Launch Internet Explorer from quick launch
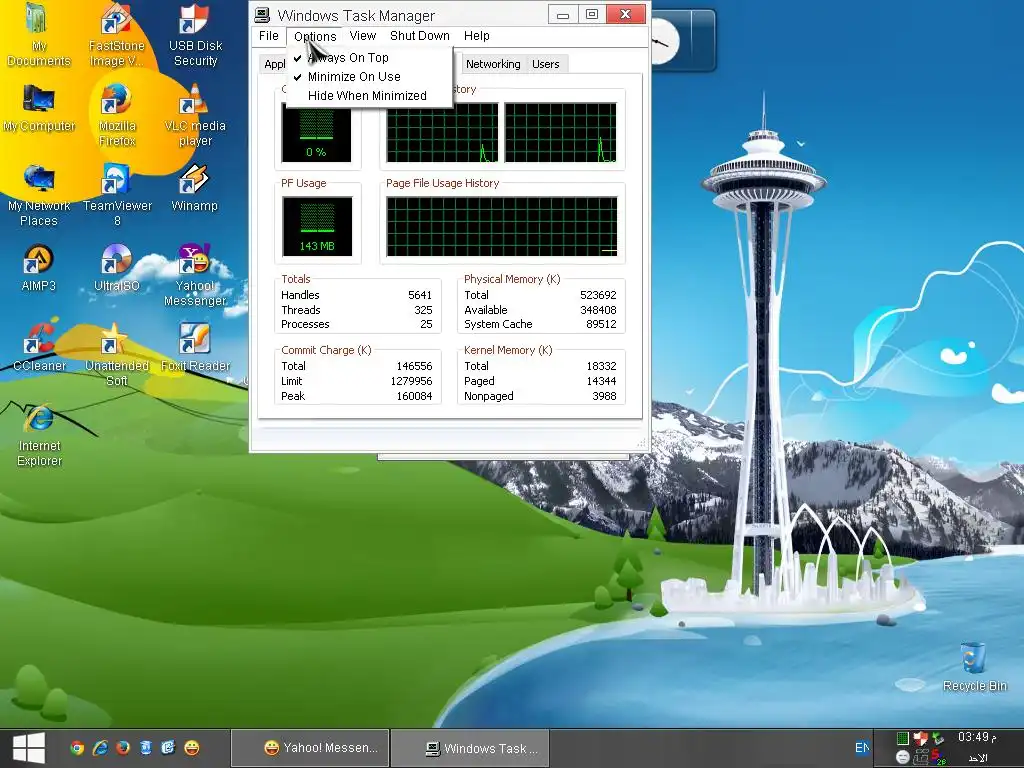1024x768 pixels. pyautogui.click(x=100, y=748)
